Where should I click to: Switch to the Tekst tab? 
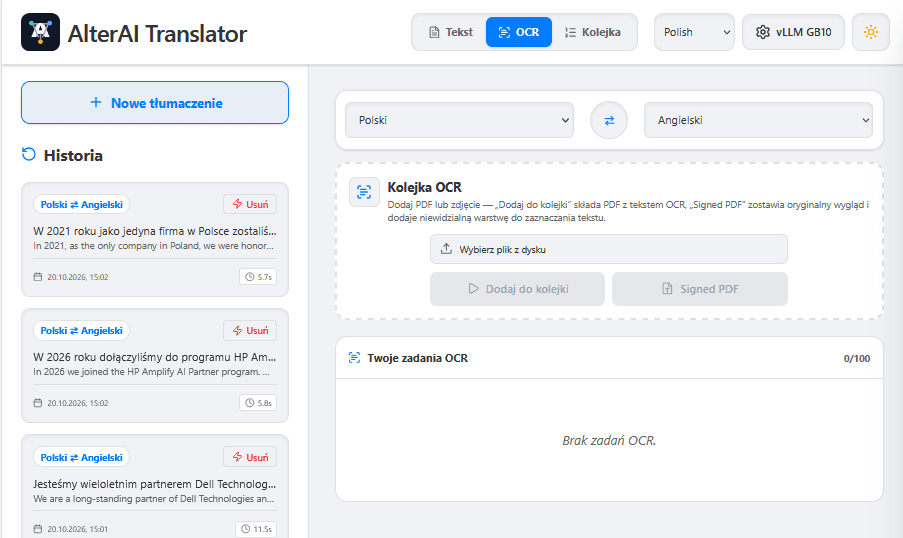pos(451,32)
